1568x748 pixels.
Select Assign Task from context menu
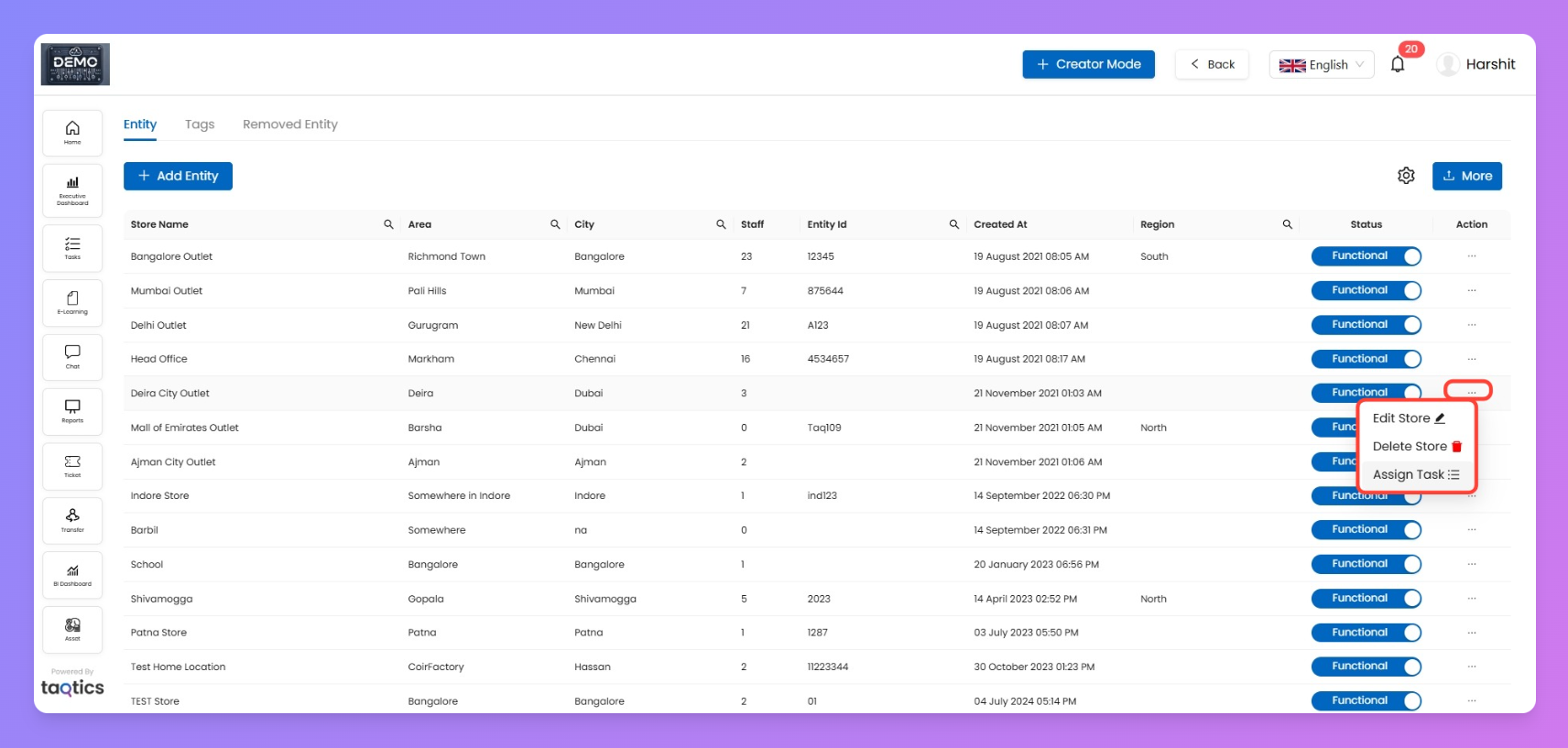click(x=1415, y=474)
